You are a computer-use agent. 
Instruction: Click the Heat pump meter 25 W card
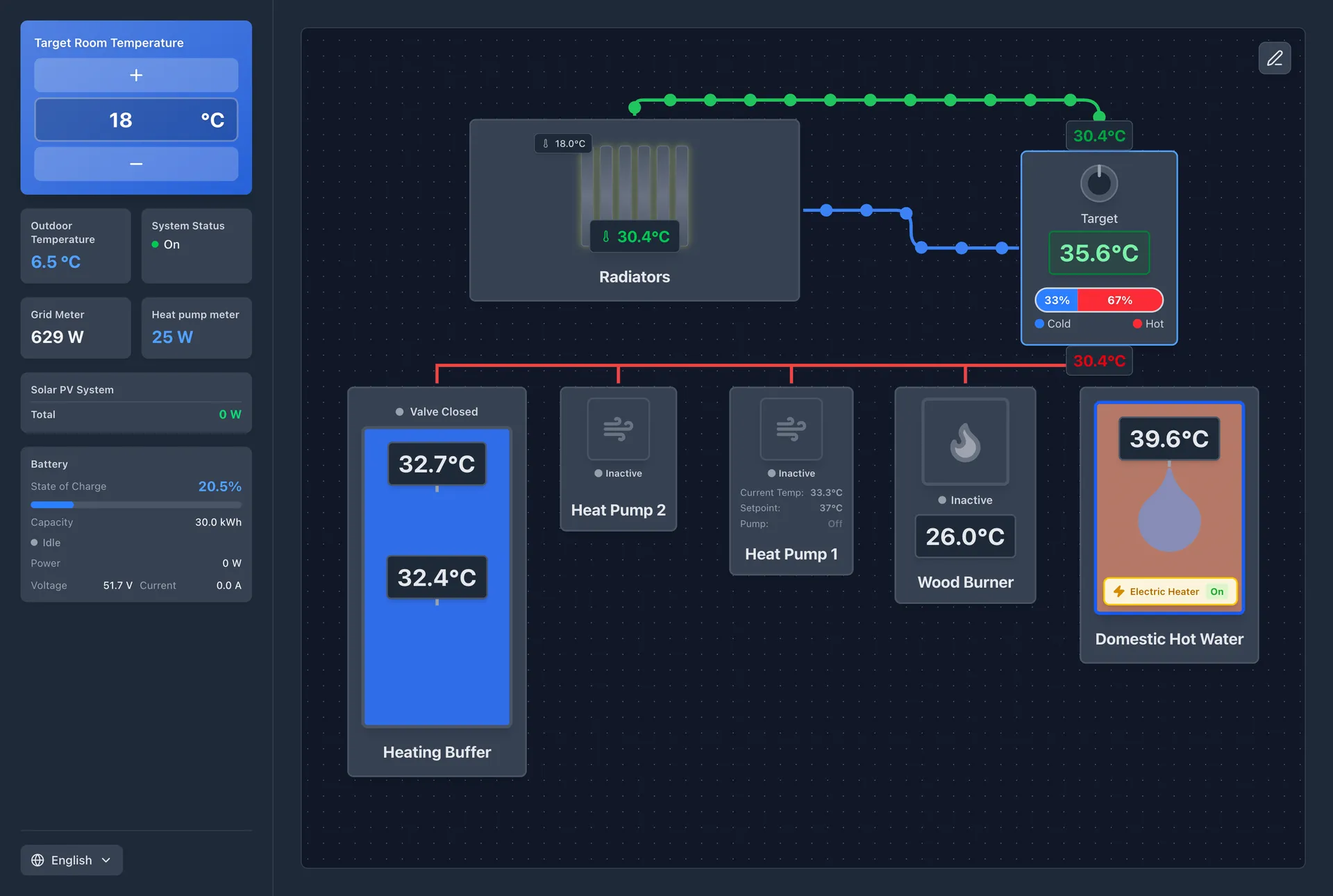196,328
